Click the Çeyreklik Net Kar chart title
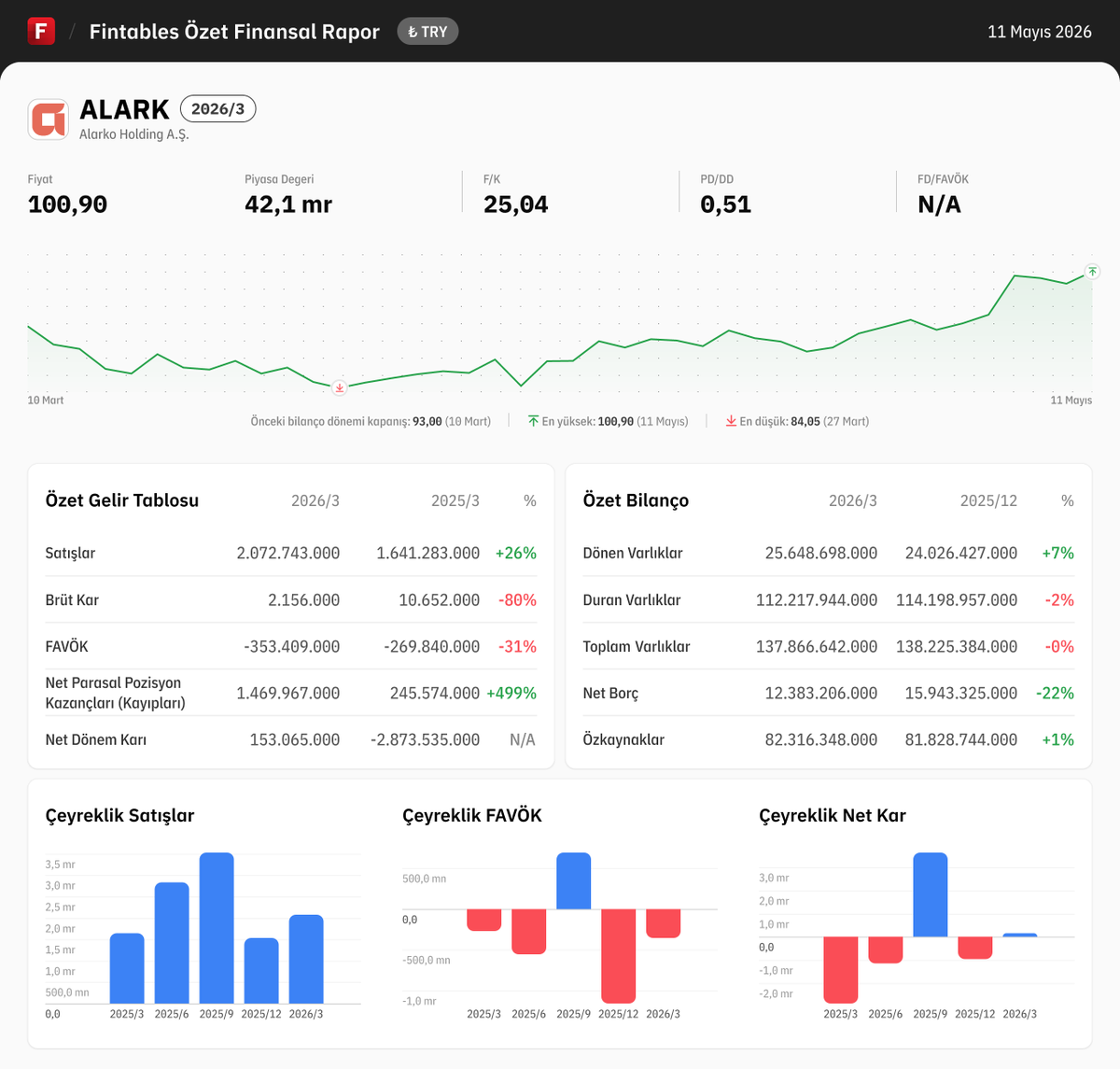Viewport: 1120px width, 1069px height. (833, 815)
